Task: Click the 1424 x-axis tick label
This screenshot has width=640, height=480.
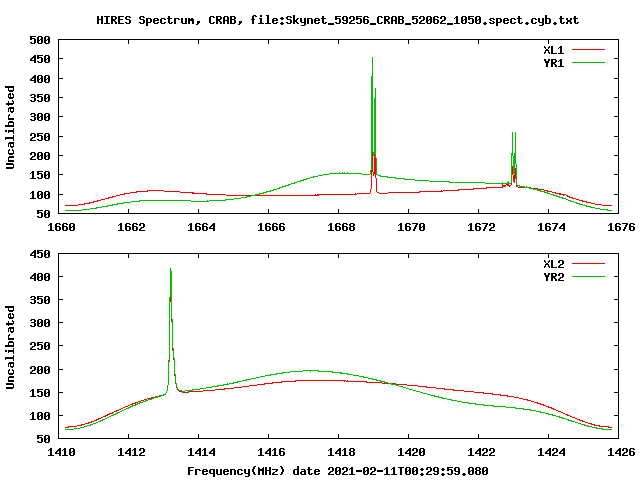Action: pos(551,452)
